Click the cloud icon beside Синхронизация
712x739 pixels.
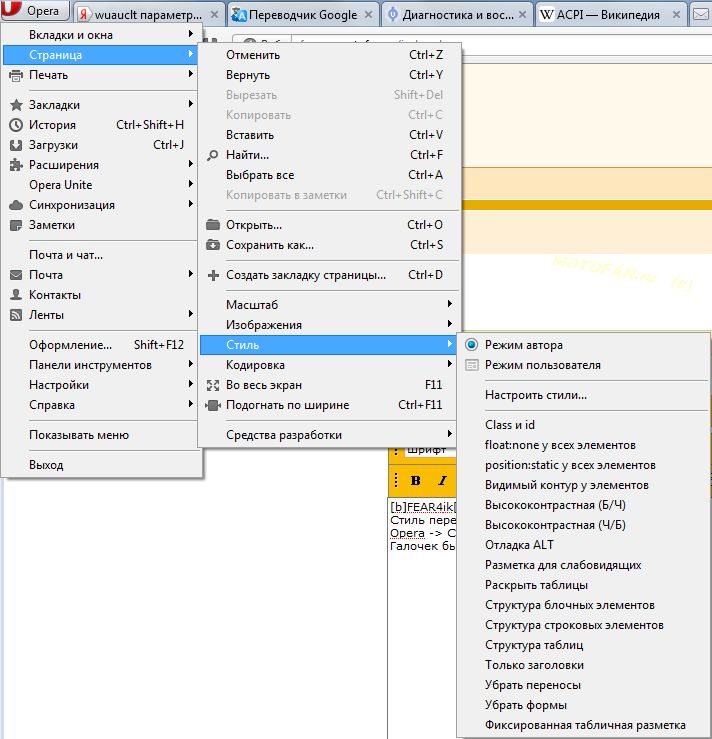[x=16, y=205]
